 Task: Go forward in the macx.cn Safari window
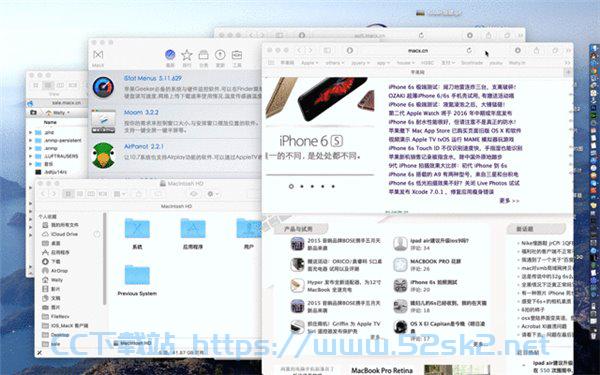tap(310, 50)
